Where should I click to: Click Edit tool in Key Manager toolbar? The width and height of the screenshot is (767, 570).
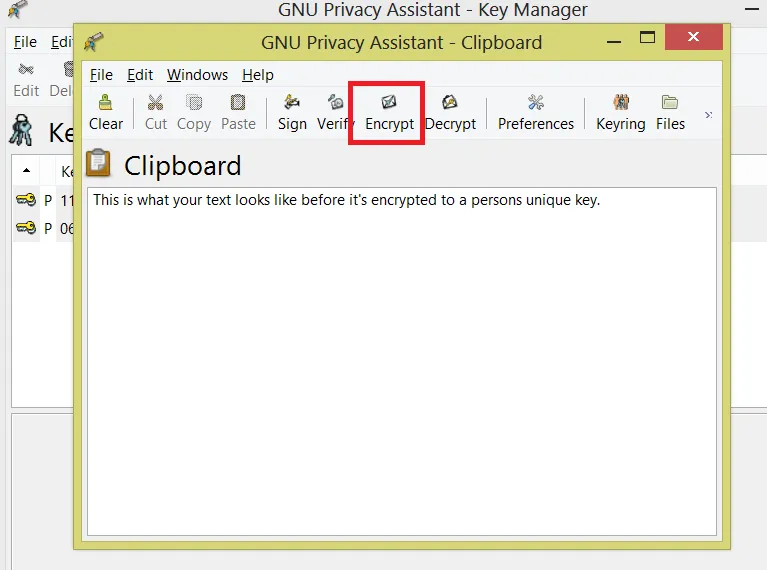(x=26, y=80)
